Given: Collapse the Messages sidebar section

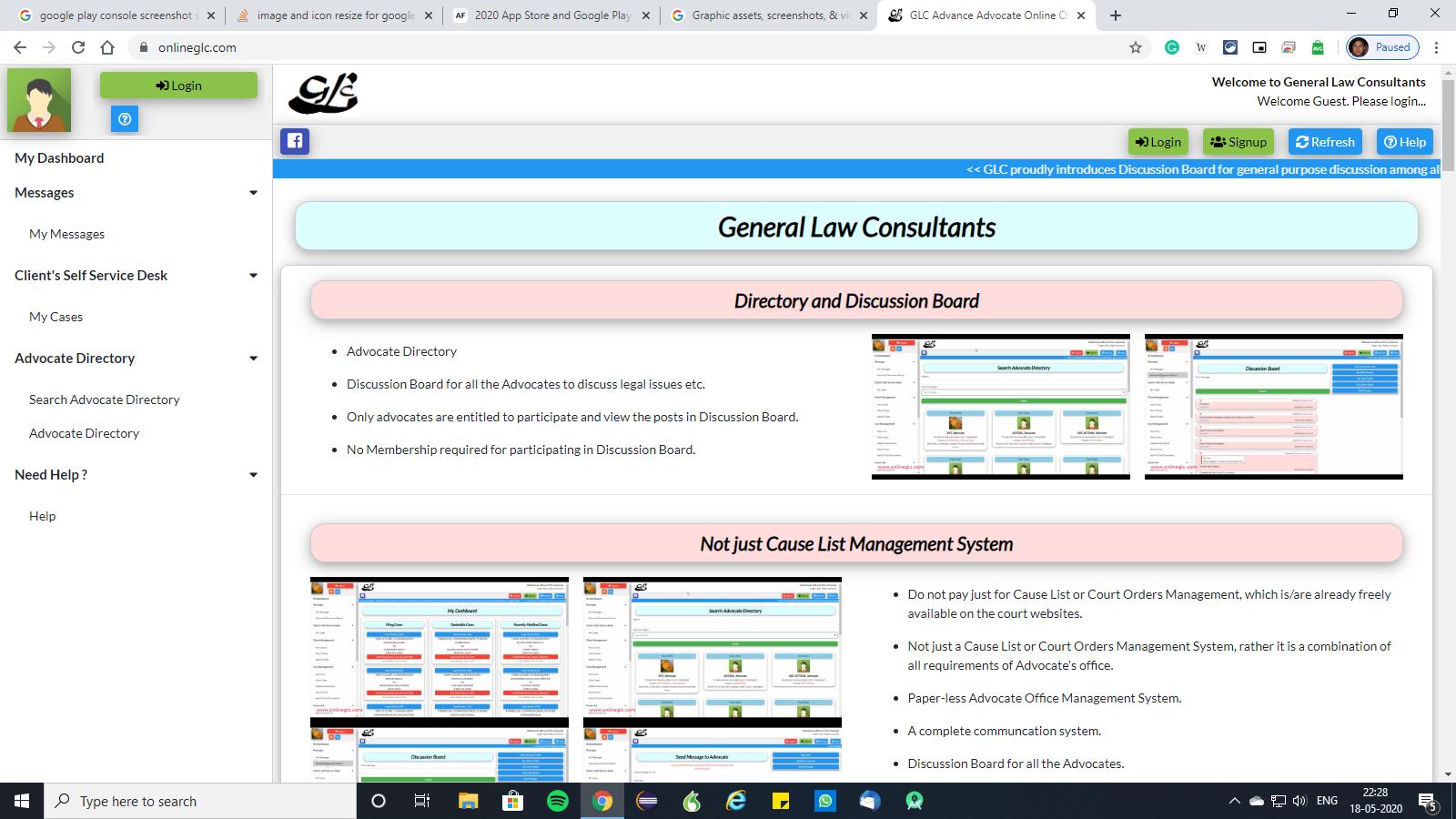Looking at the screenshot, I should click(x=253, y=193).
